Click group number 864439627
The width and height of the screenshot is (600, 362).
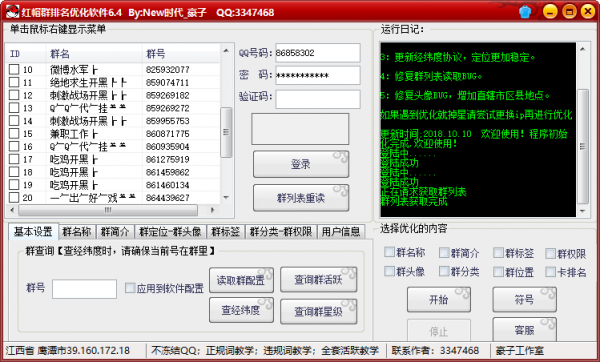pos(168,198)
